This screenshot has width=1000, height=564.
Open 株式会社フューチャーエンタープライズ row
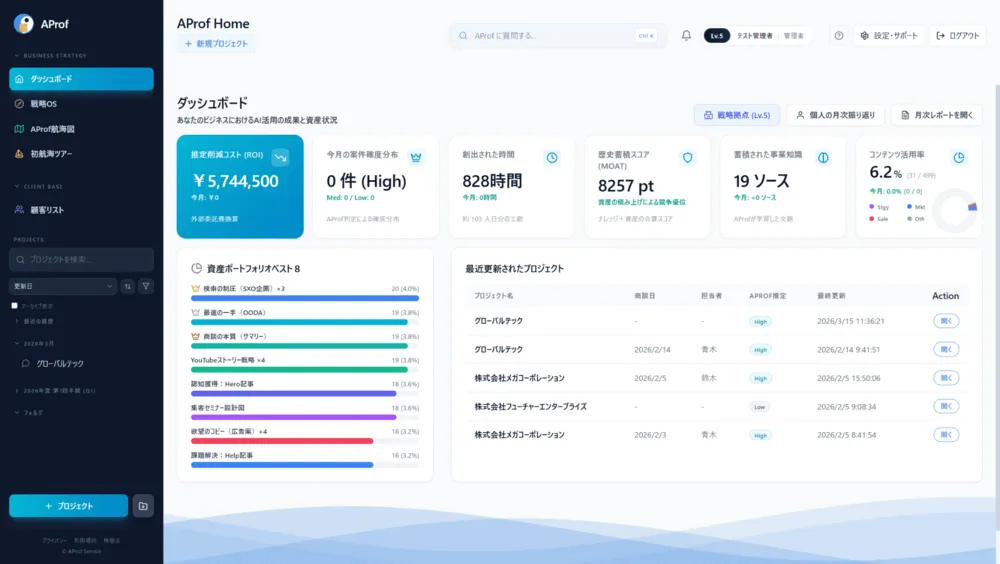946,406
